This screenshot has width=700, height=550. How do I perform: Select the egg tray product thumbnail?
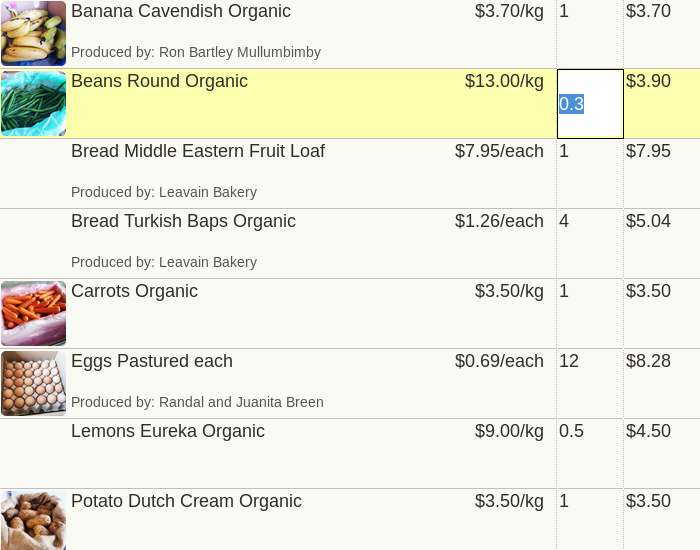pos(33,383)
